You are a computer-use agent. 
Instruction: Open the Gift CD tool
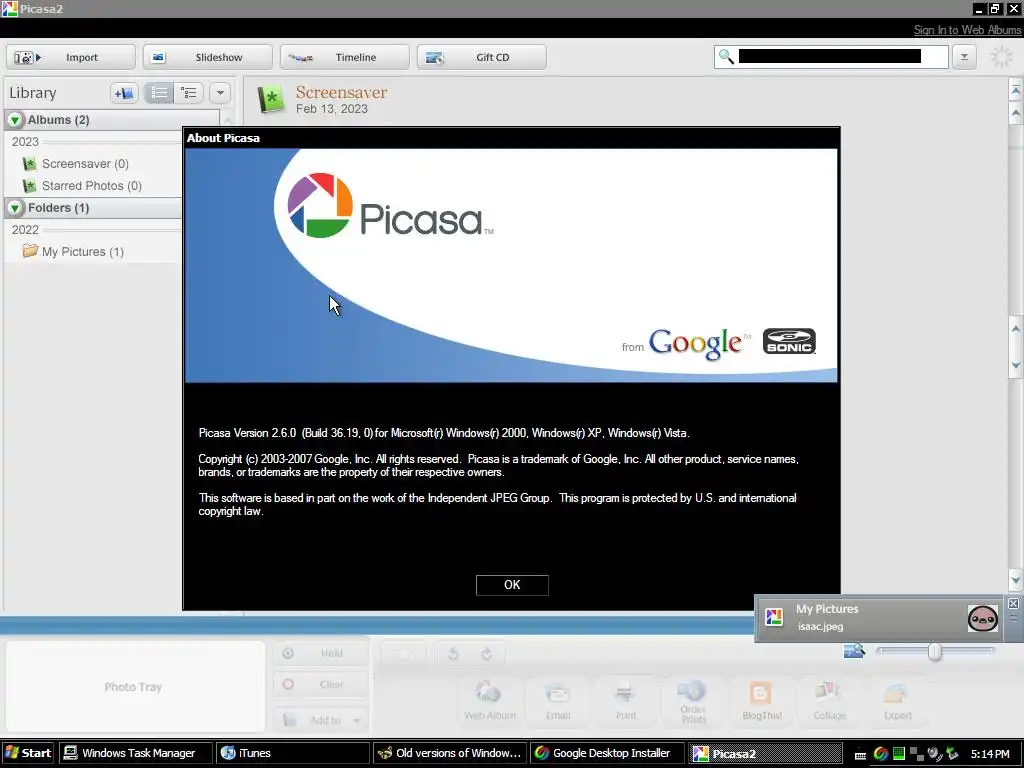click(x=482, y=57)
